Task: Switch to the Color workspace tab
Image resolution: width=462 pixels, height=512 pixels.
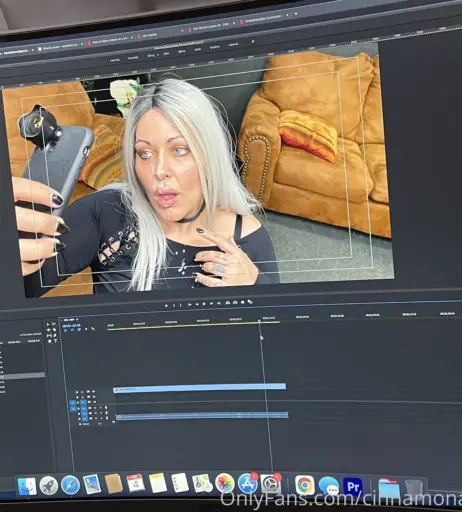Action: click(x=166, y=53)
